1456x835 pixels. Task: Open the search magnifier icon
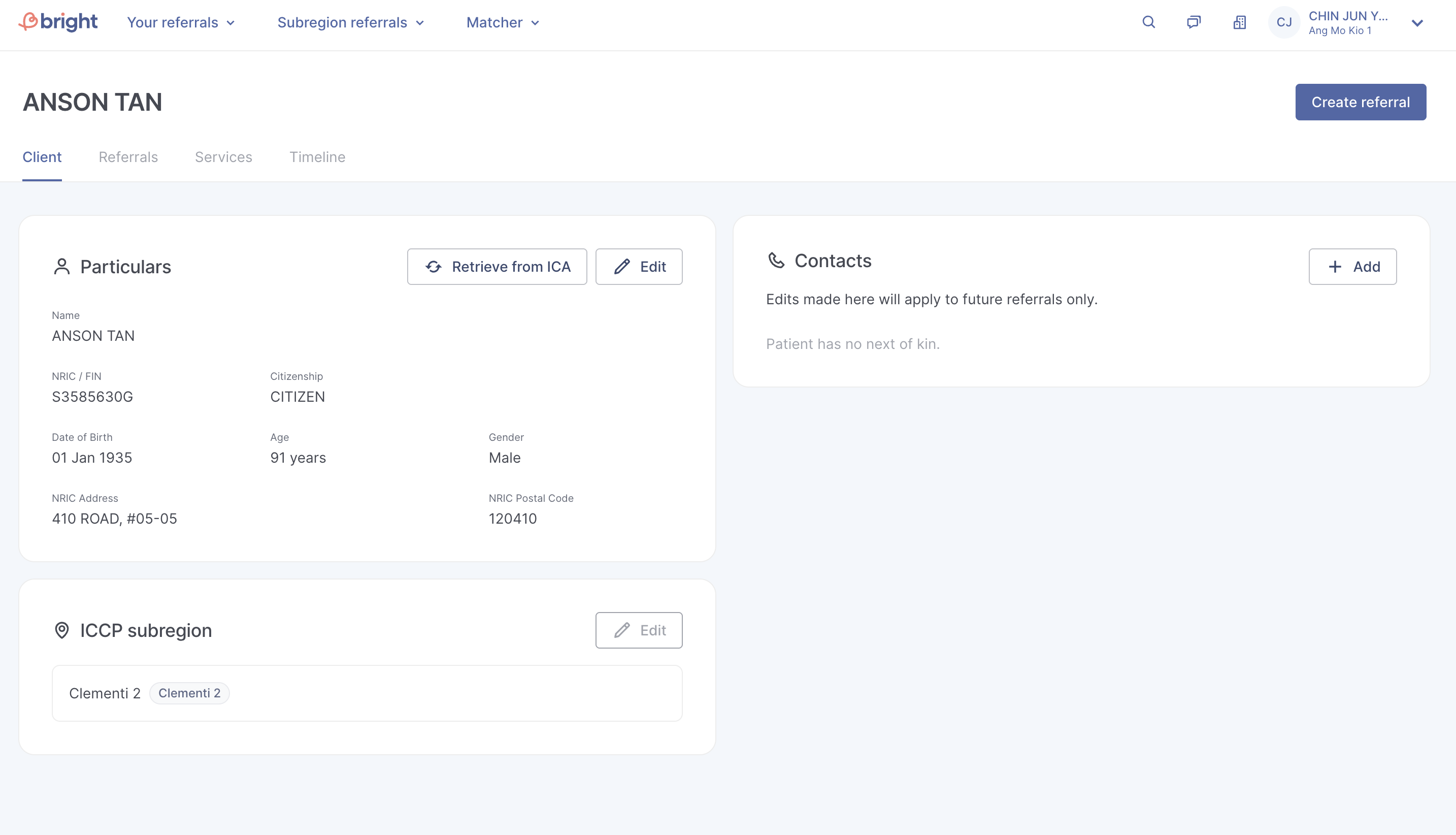click(x=1149, y=22)
